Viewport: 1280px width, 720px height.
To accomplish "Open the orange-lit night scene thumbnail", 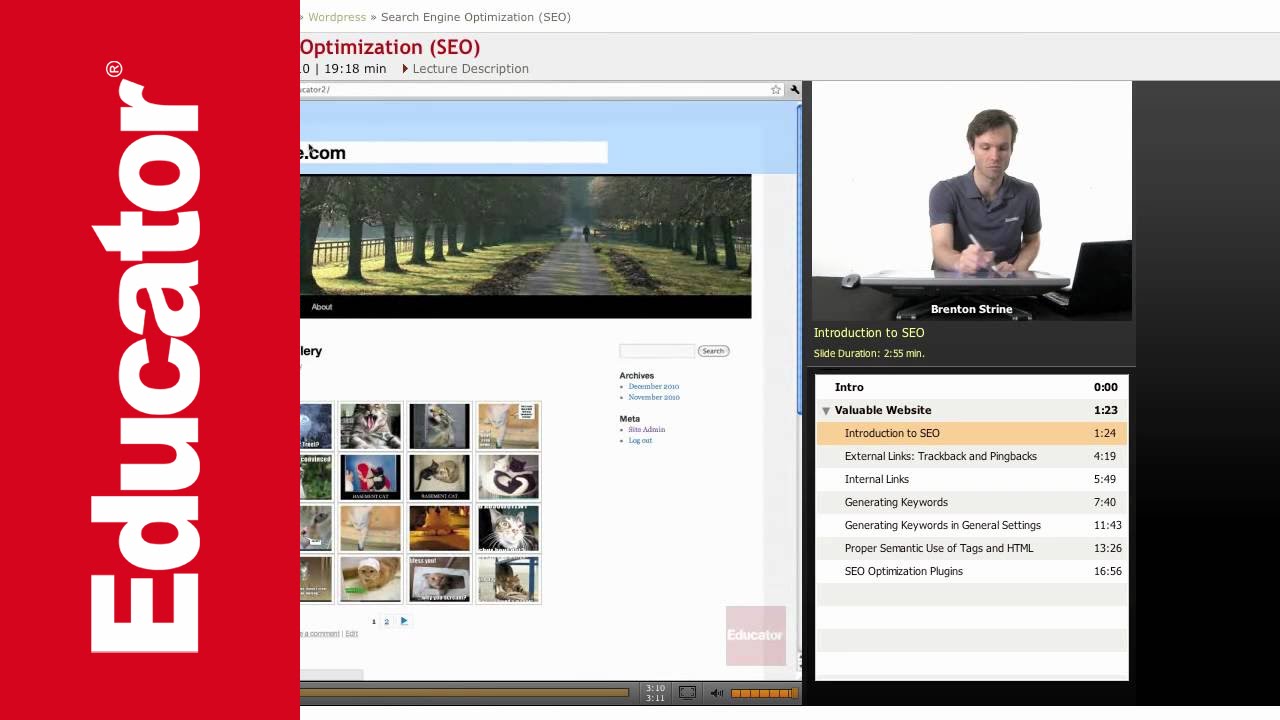I will [439, 528].
